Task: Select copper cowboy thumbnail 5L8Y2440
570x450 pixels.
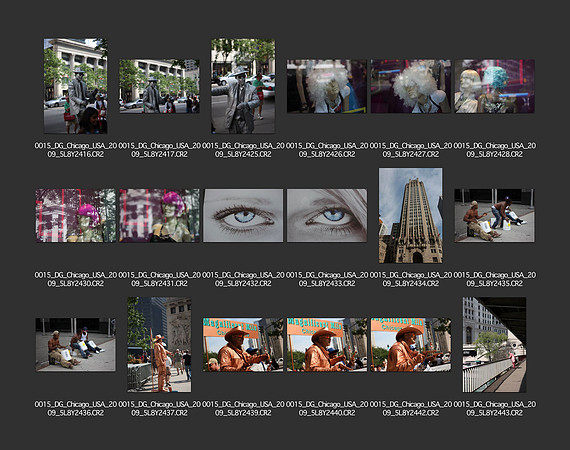Action: pyautogui.click(x=327, y=345)
